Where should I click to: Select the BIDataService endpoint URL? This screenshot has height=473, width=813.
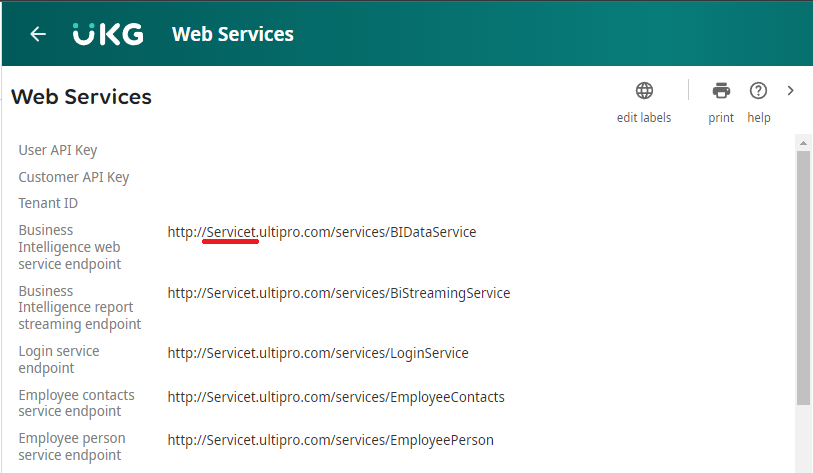point(321,232)
